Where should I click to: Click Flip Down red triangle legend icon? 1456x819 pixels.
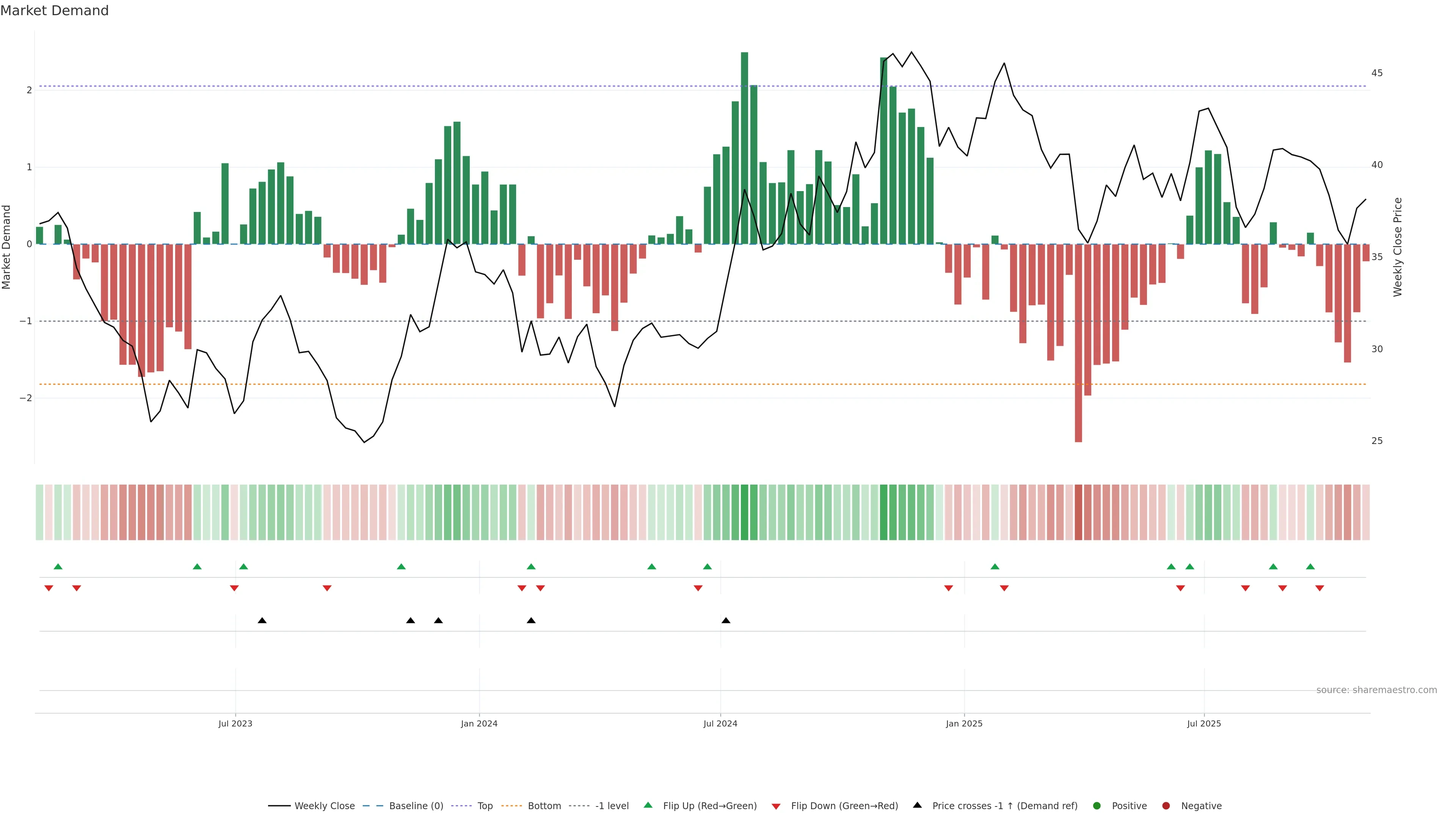pos(776,806)
